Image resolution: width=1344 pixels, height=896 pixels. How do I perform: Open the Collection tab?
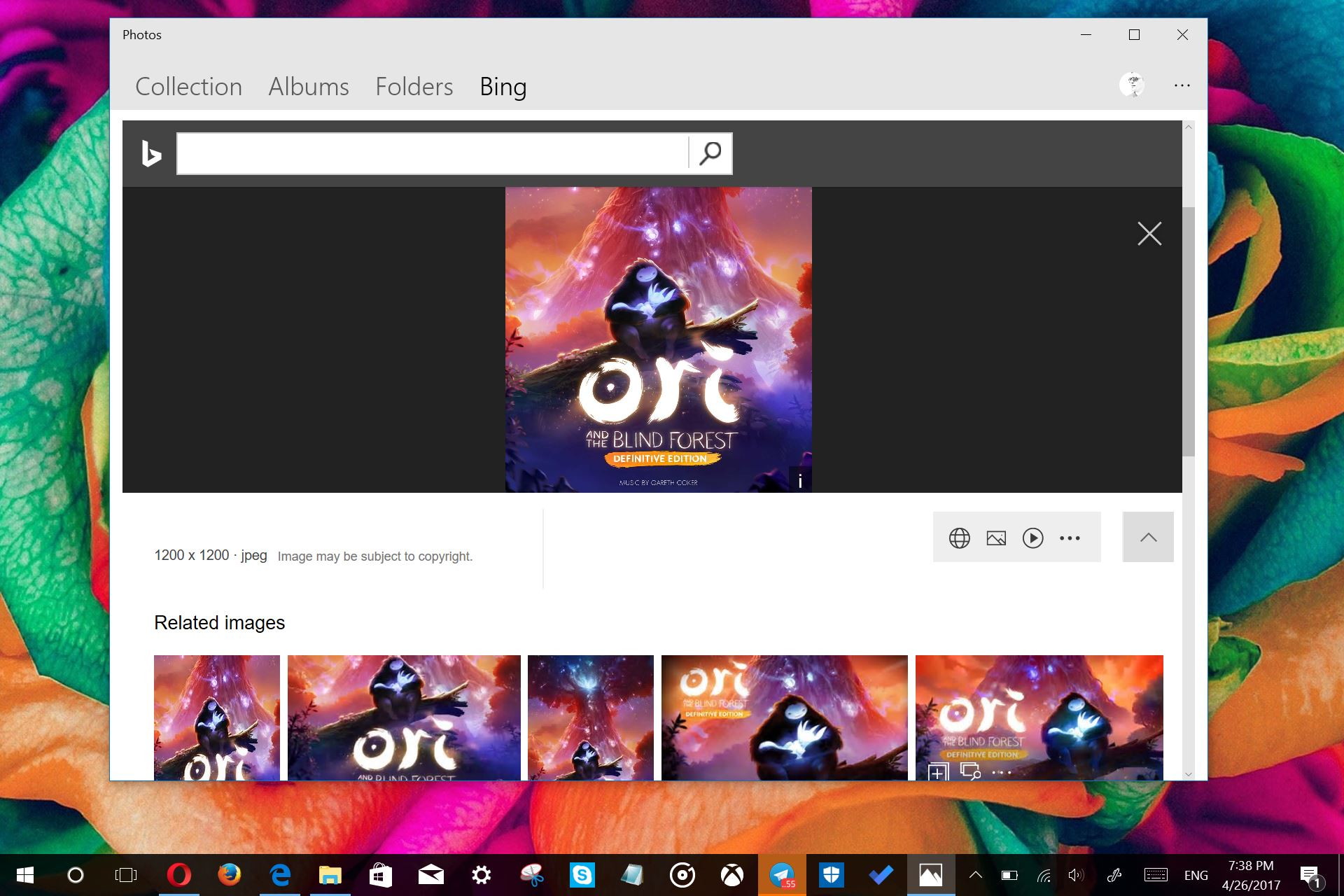pyautogui.click(x=188, y=87)
